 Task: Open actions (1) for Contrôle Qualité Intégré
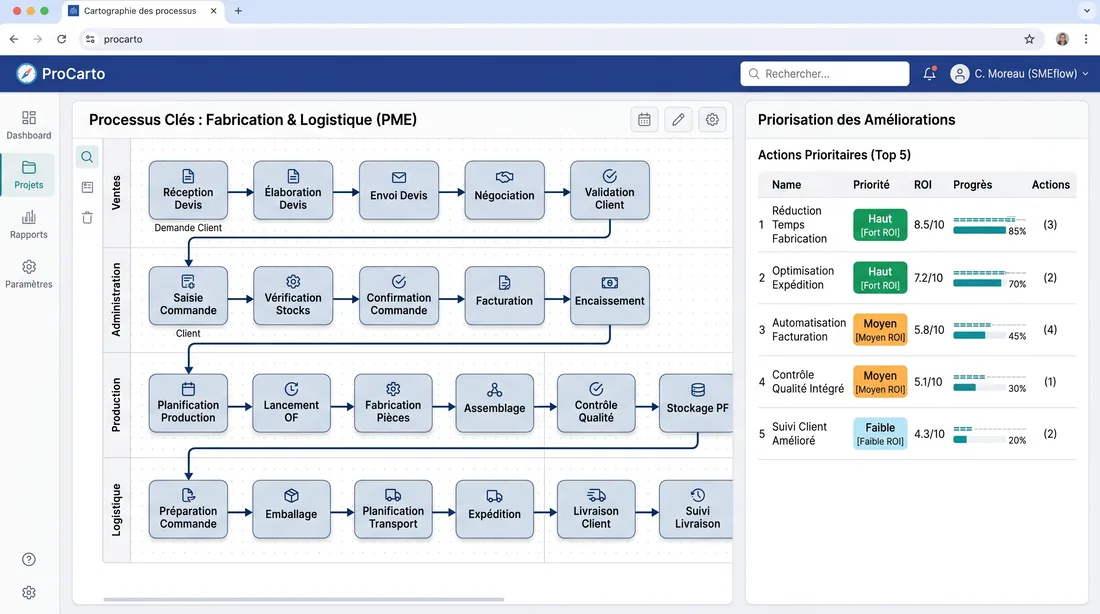1049,382
